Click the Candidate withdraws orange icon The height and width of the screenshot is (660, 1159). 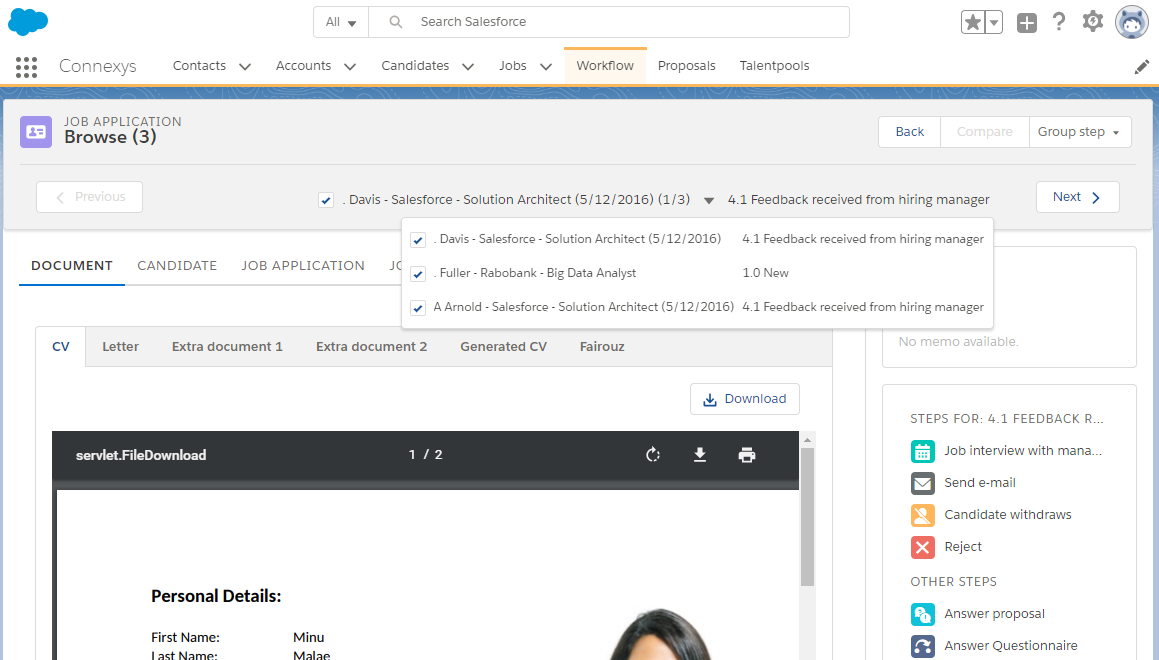tap(922, 515)
